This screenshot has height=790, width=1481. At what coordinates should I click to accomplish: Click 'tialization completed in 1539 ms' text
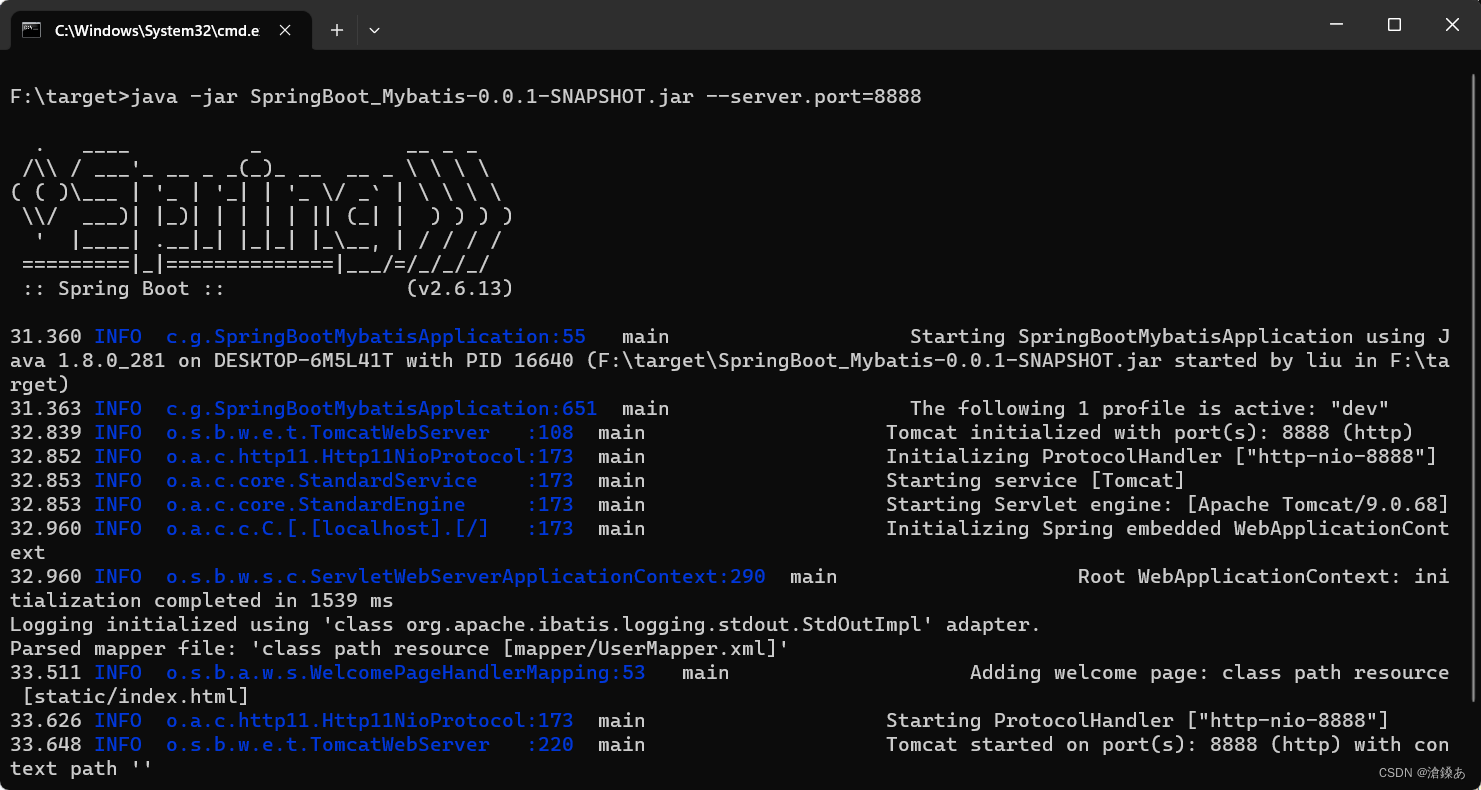coord(202,601)
